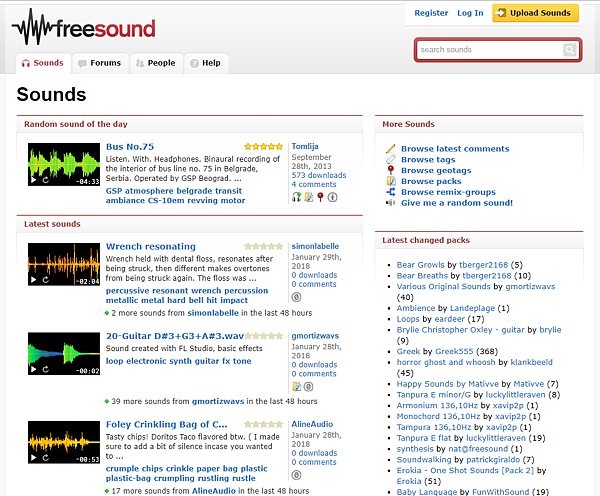Image resolution: width=600 pixels, height=496 pixels.
Task: Click the license icon for Bus No.75
Action: click(x=333, y=197)
